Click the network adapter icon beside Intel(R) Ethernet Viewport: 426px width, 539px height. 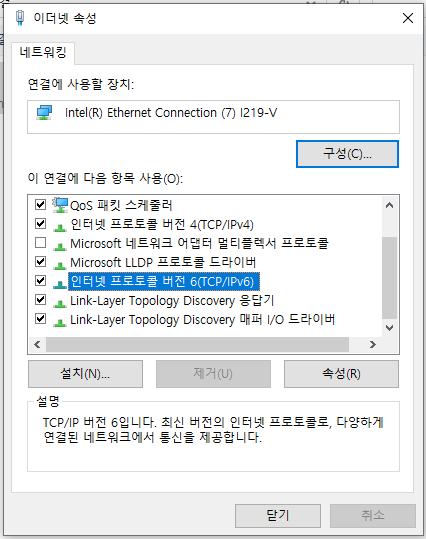pyautogui.click(x=44, y=112)
